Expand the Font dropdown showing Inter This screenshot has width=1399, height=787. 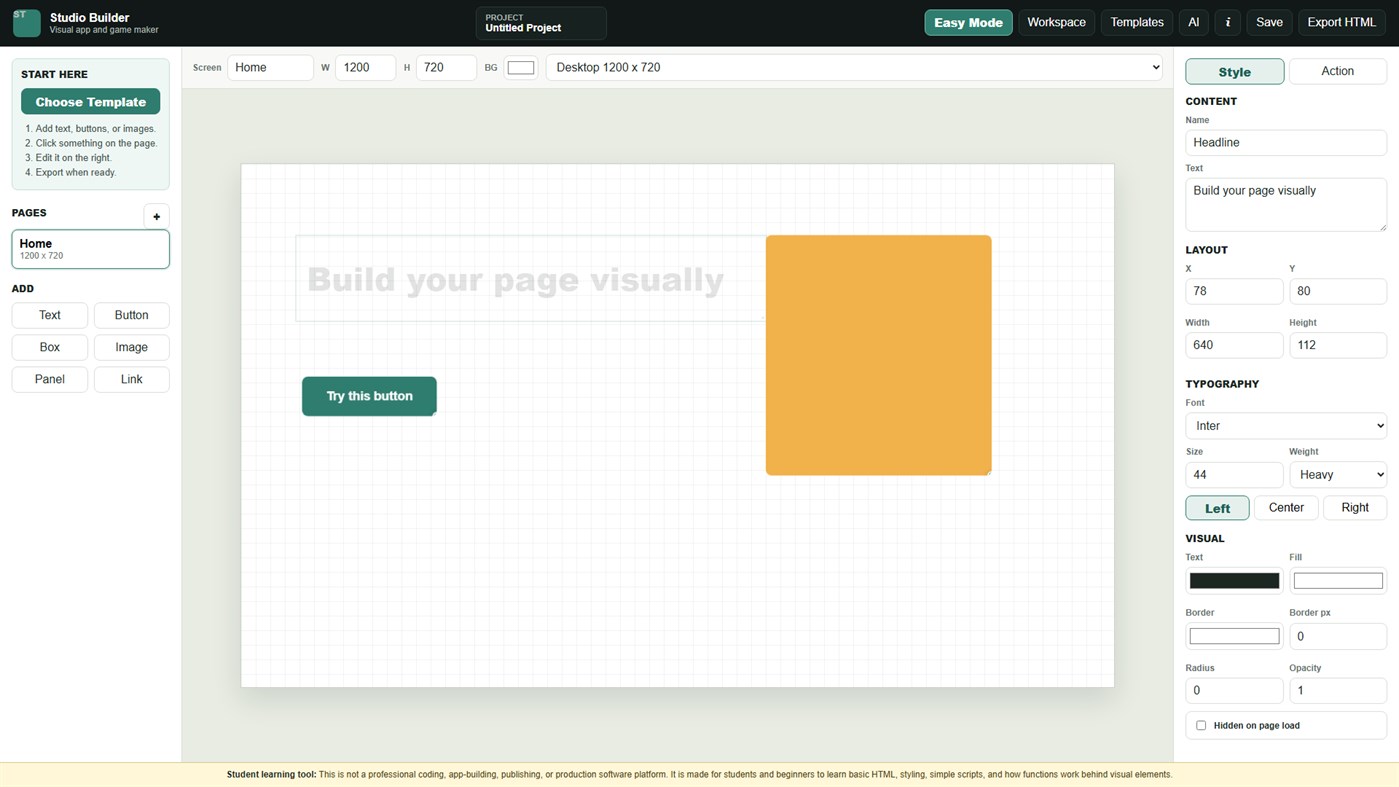[x=1286, y=426]
